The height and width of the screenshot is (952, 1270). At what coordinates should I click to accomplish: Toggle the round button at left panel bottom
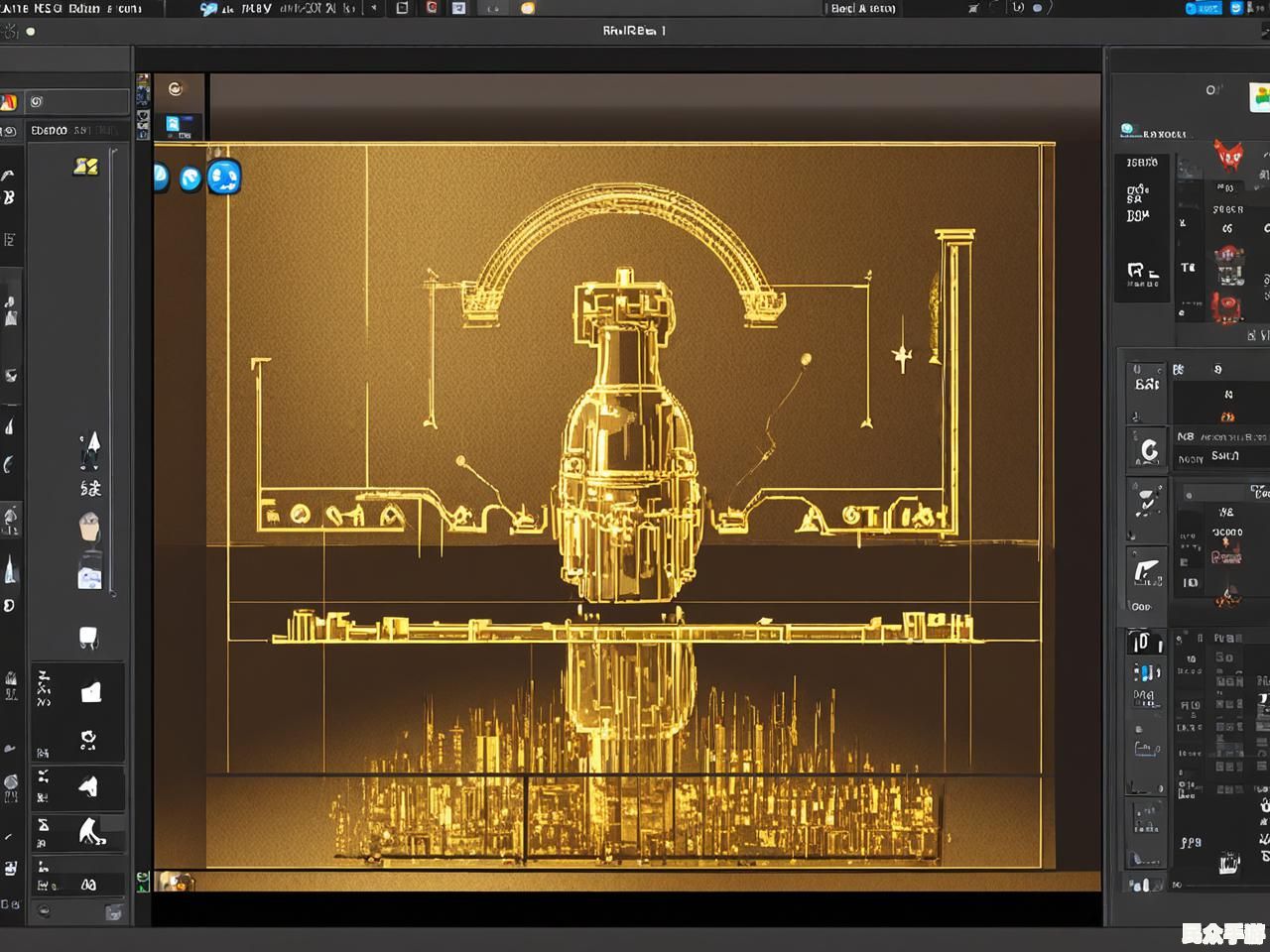[x=44, y=910]
